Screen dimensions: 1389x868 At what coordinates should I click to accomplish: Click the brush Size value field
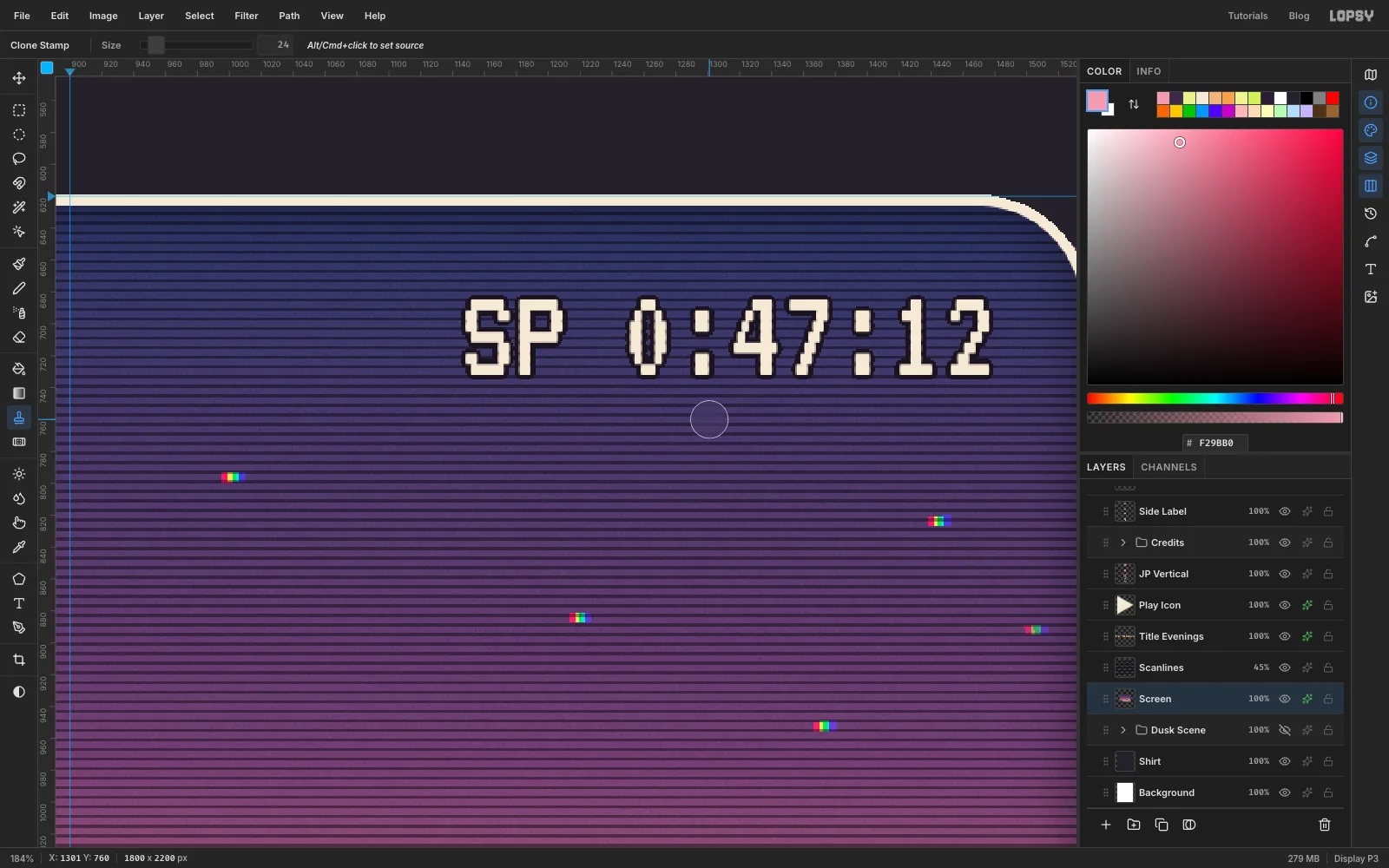point(275,45)
